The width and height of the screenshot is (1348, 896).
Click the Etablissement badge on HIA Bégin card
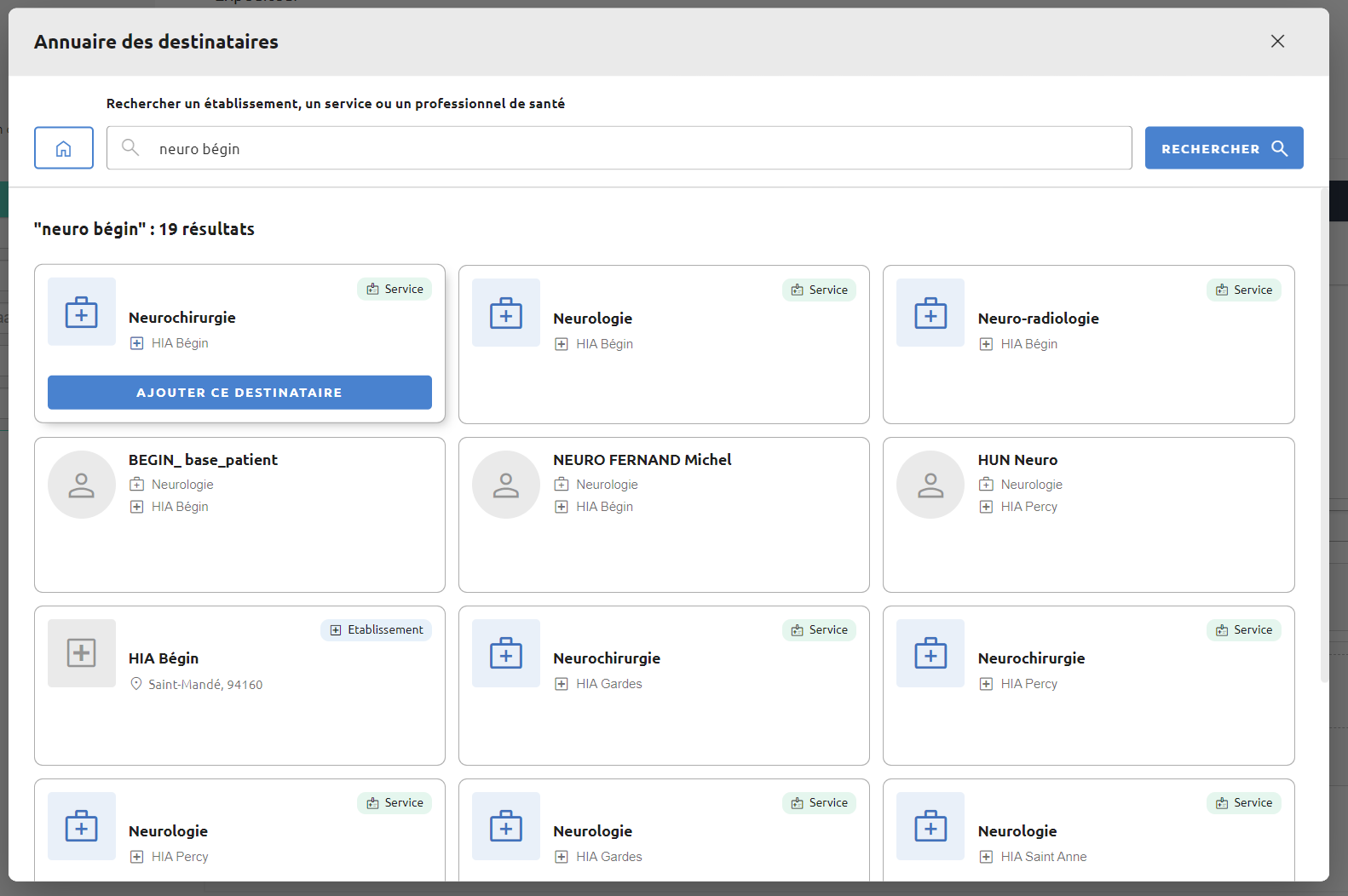[376, 629]
